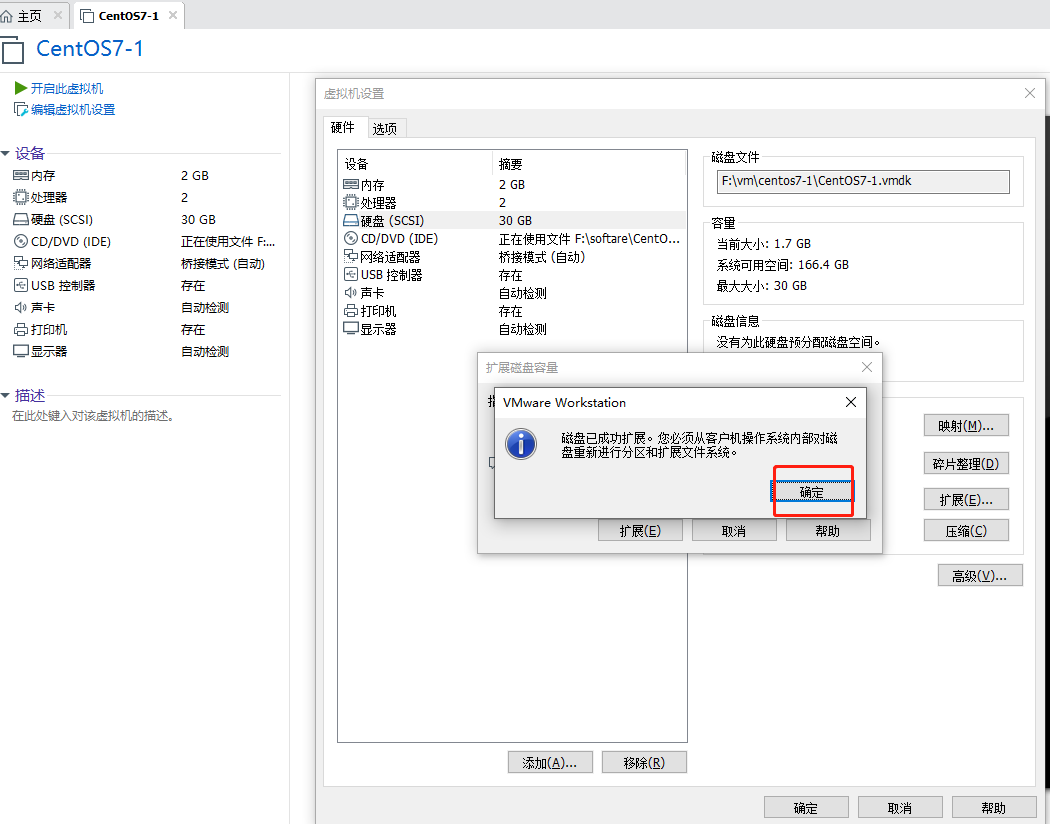Click the green play icon to power on the VM
The width and height of the screenshot is (1050, 824).
21,88
